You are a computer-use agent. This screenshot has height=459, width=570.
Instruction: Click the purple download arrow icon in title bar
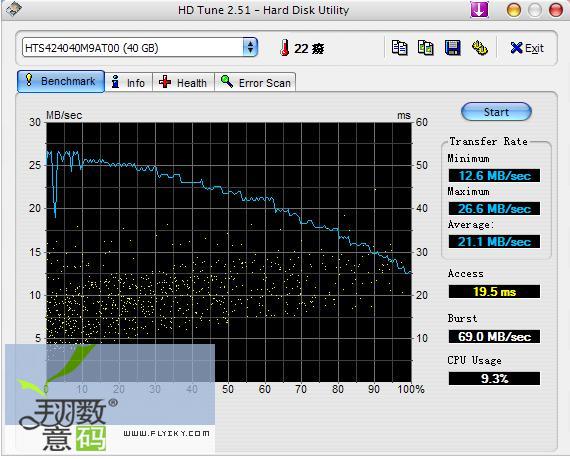click(x=479, y=10)
